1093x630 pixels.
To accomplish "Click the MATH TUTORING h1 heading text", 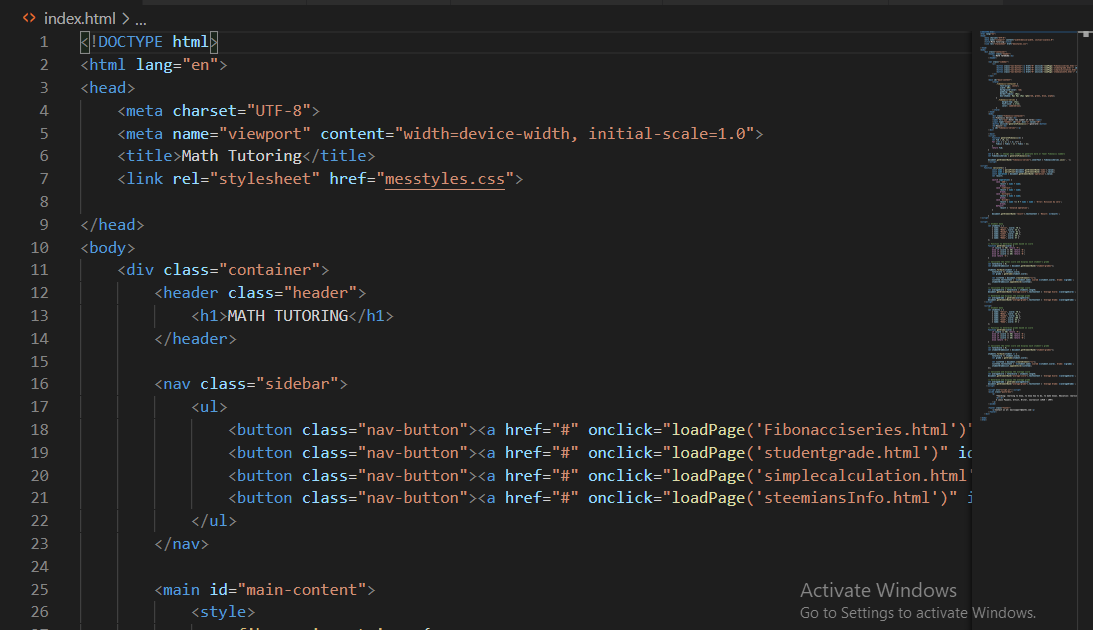I will click(288, 316).
